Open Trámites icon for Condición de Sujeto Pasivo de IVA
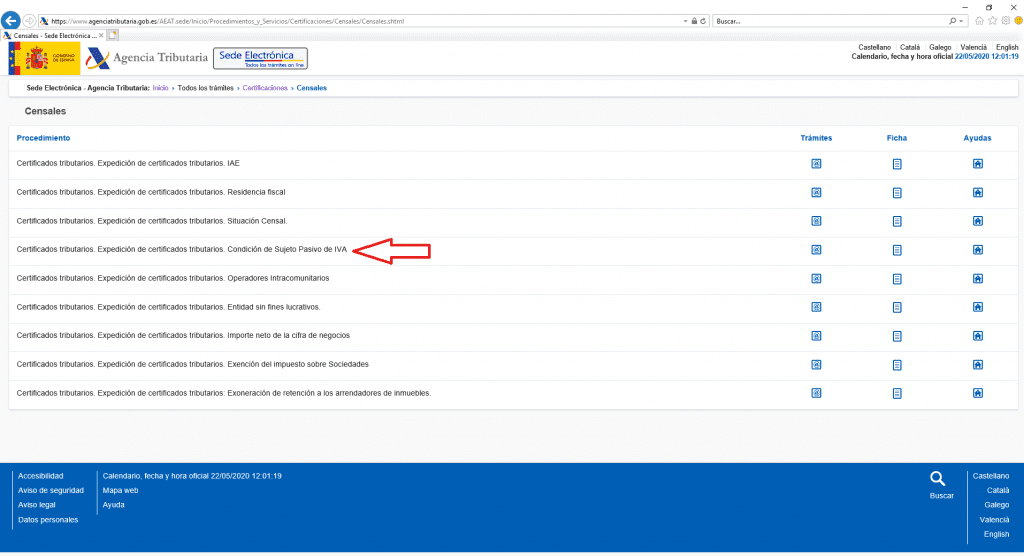 pyautogui.click(x=816, y=250)
